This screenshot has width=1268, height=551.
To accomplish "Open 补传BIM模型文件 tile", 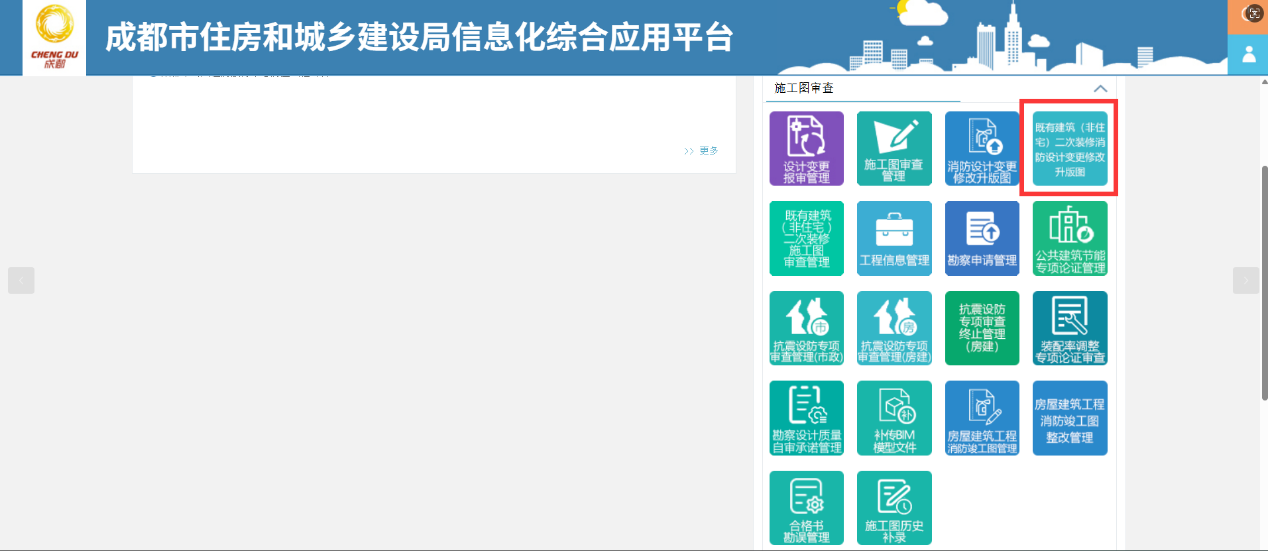I will tap(894, 418).
